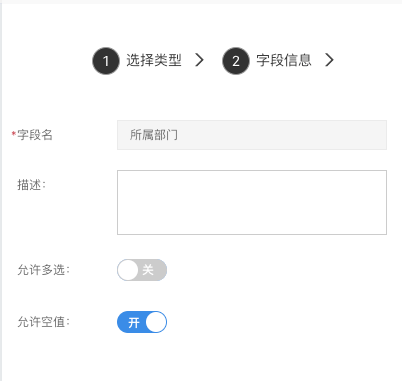Enable the 允许多选 toggle switch
This screenshot has width=402, height=381.
142,270
